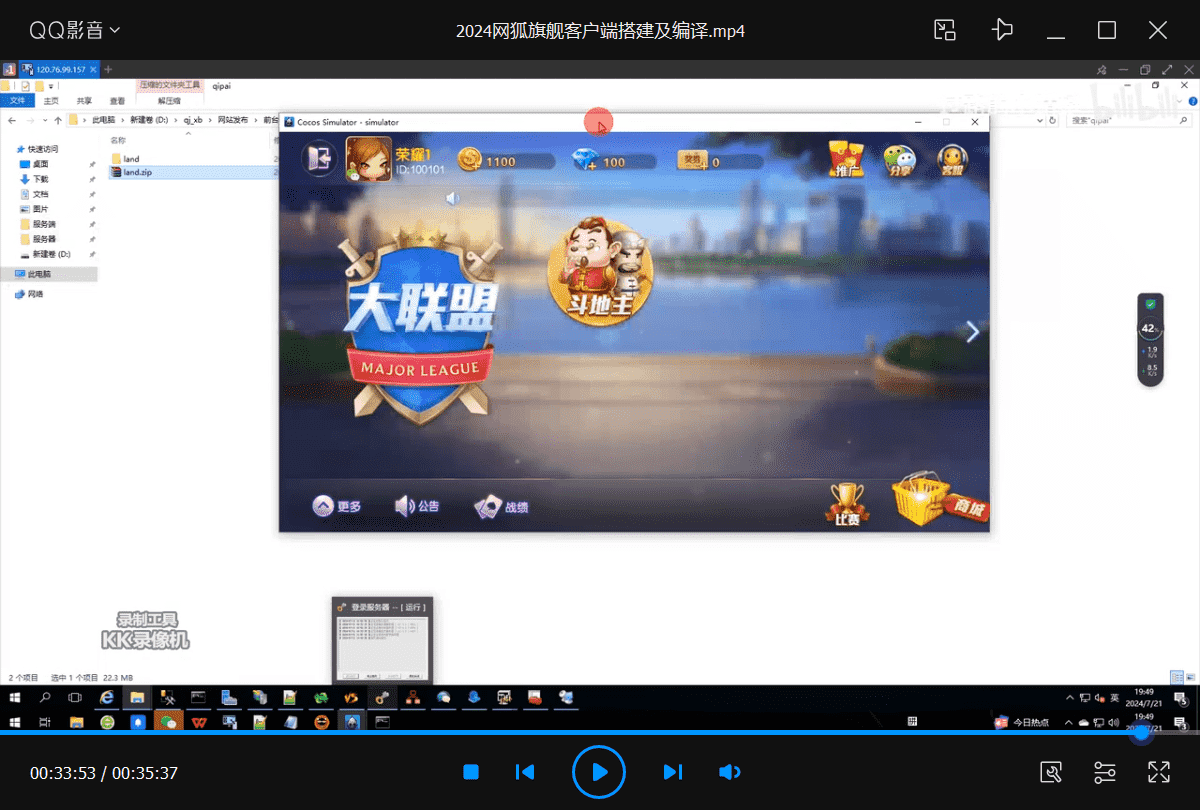Show next game page with right arrow
Screen dimensions: 1200x810
tap(972, 332)
